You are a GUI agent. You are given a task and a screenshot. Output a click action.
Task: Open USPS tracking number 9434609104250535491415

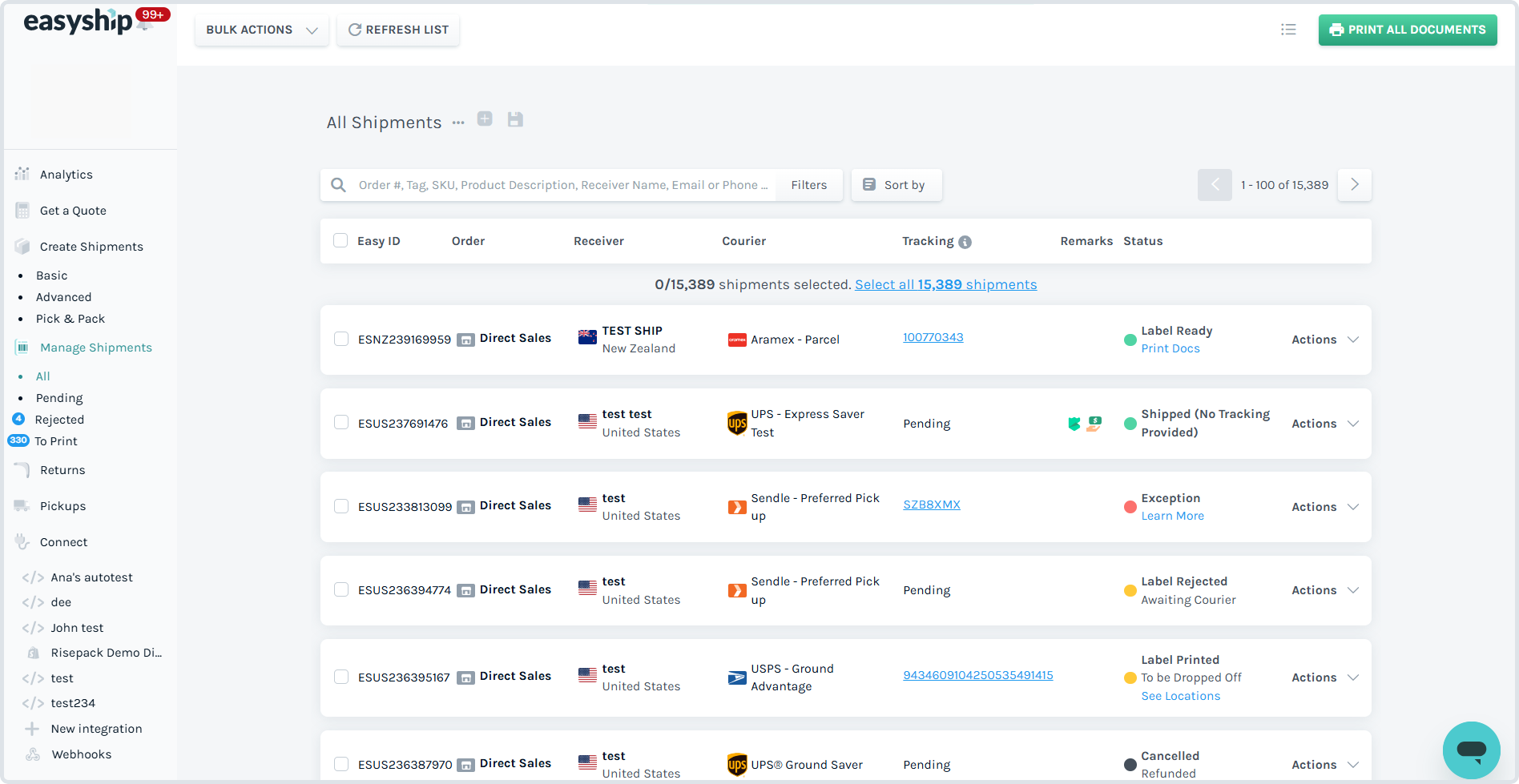pos(978,675)
